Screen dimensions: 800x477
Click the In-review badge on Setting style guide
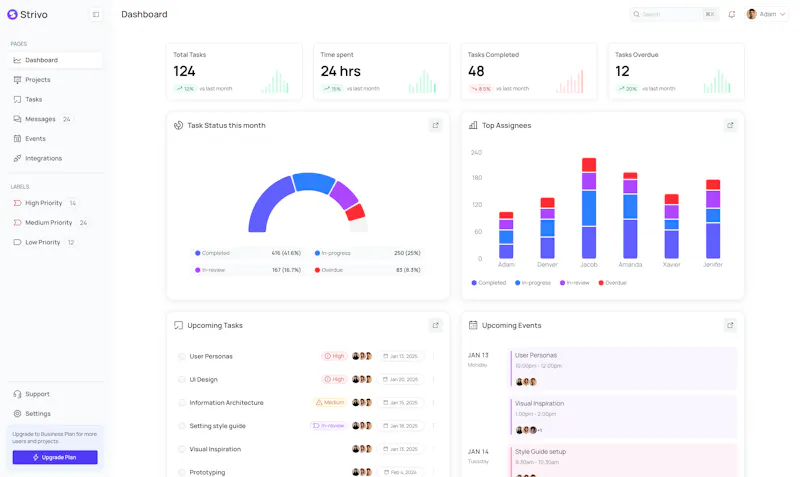(329, 426)
